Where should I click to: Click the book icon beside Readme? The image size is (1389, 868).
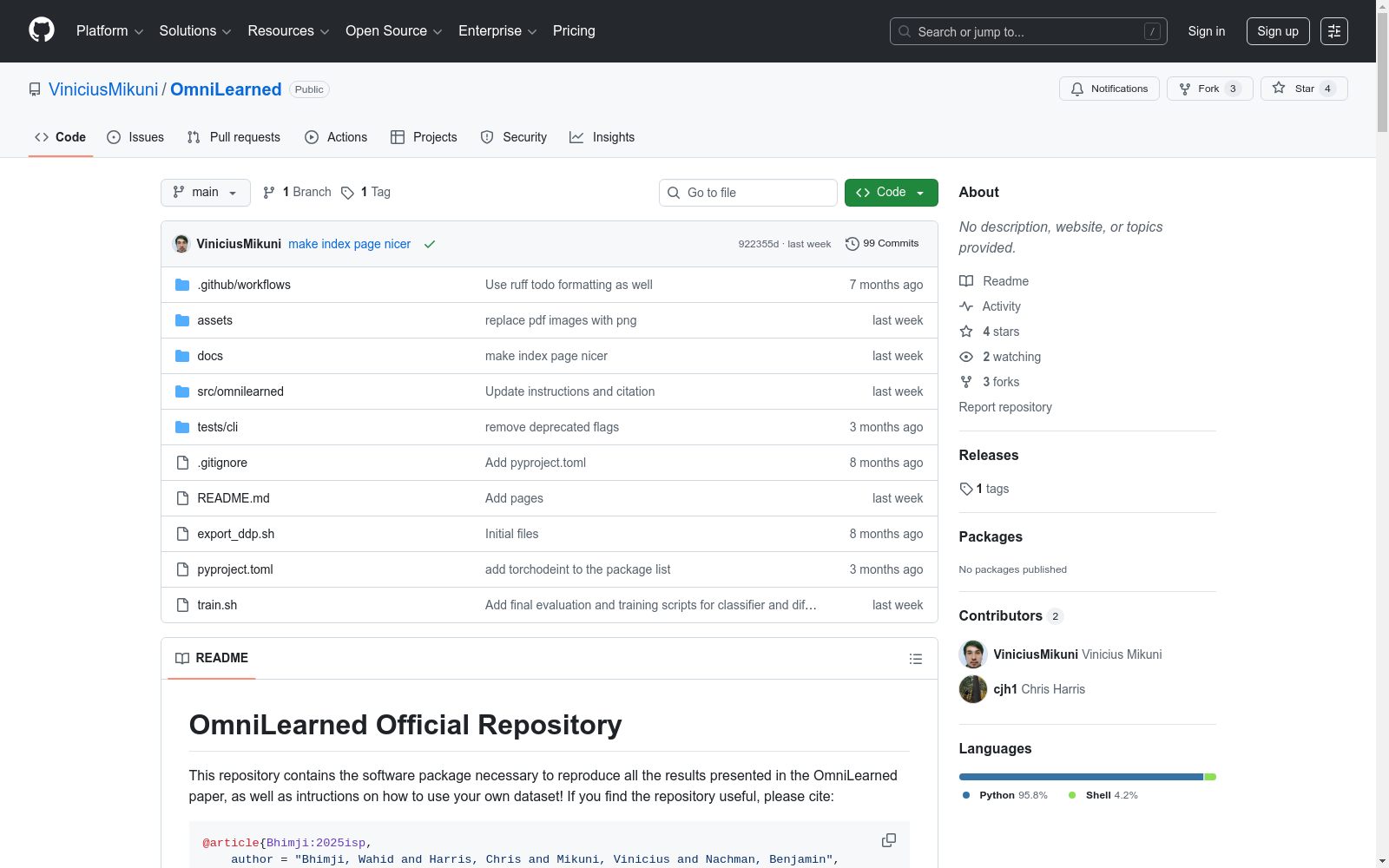point(966,281)
